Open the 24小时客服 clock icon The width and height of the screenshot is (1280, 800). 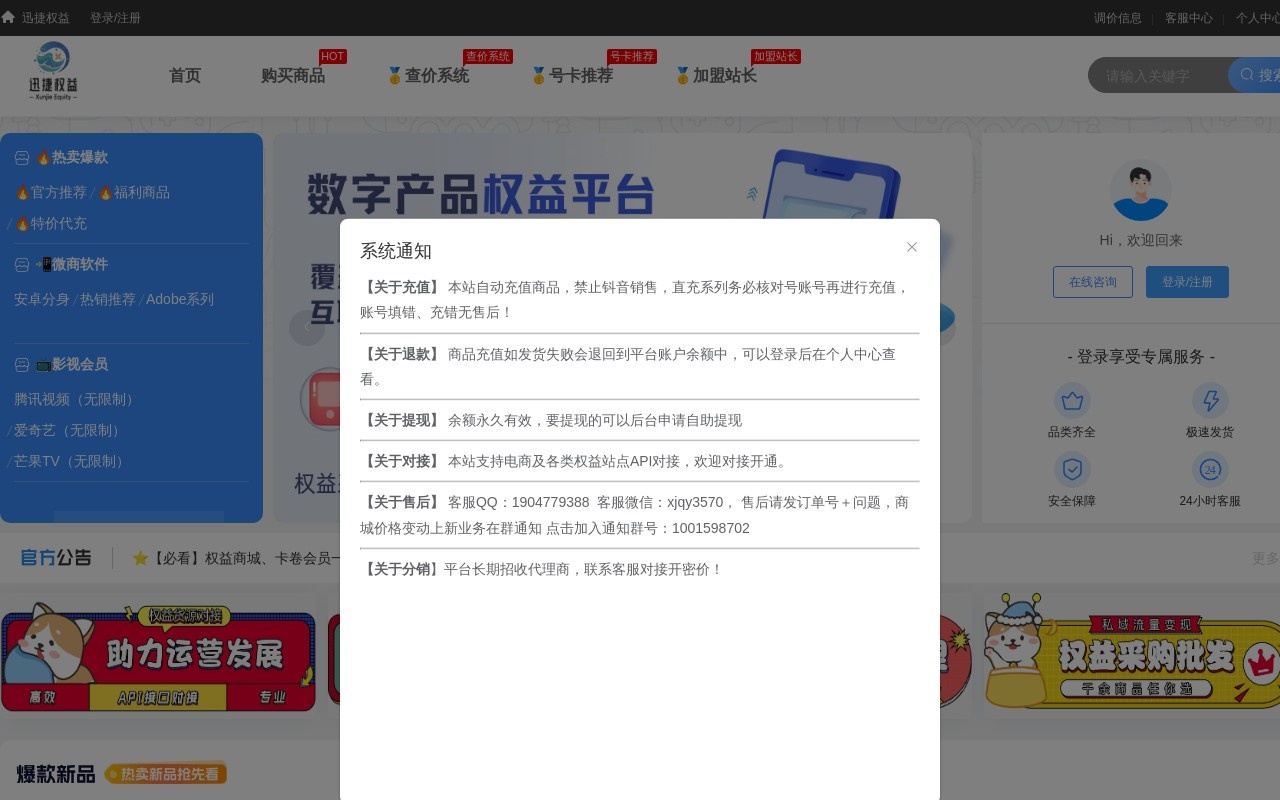1210,468
